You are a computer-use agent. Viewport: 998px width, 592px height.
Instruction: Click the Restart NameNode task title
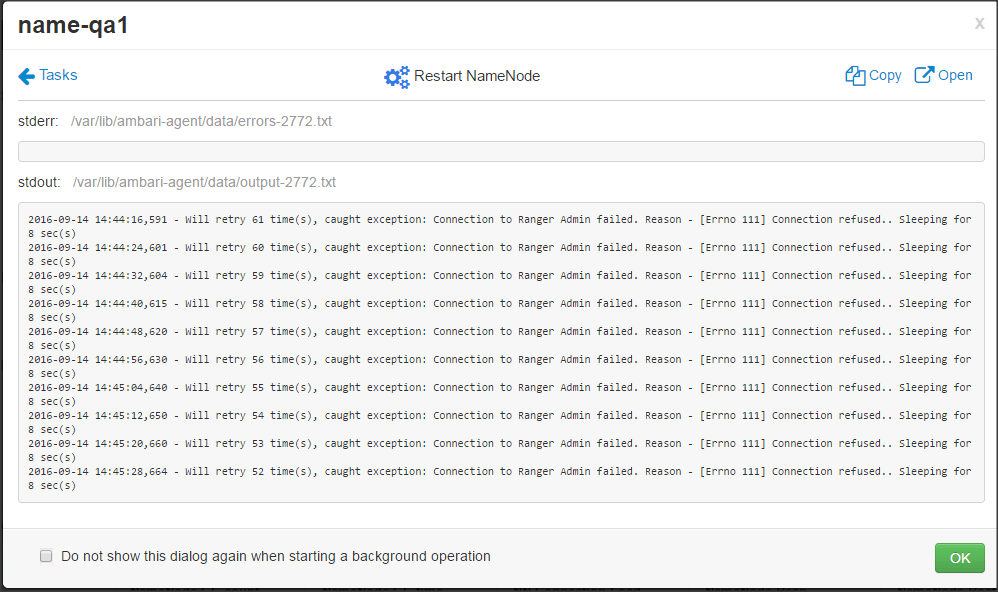(x=477, y=76)
